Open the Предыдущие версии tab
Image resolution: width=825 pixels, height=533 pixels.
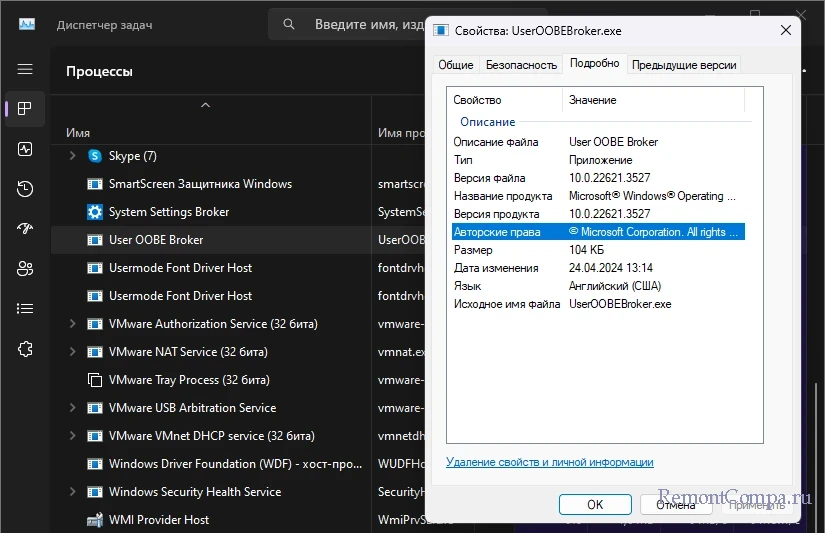[x=684, y=65]
